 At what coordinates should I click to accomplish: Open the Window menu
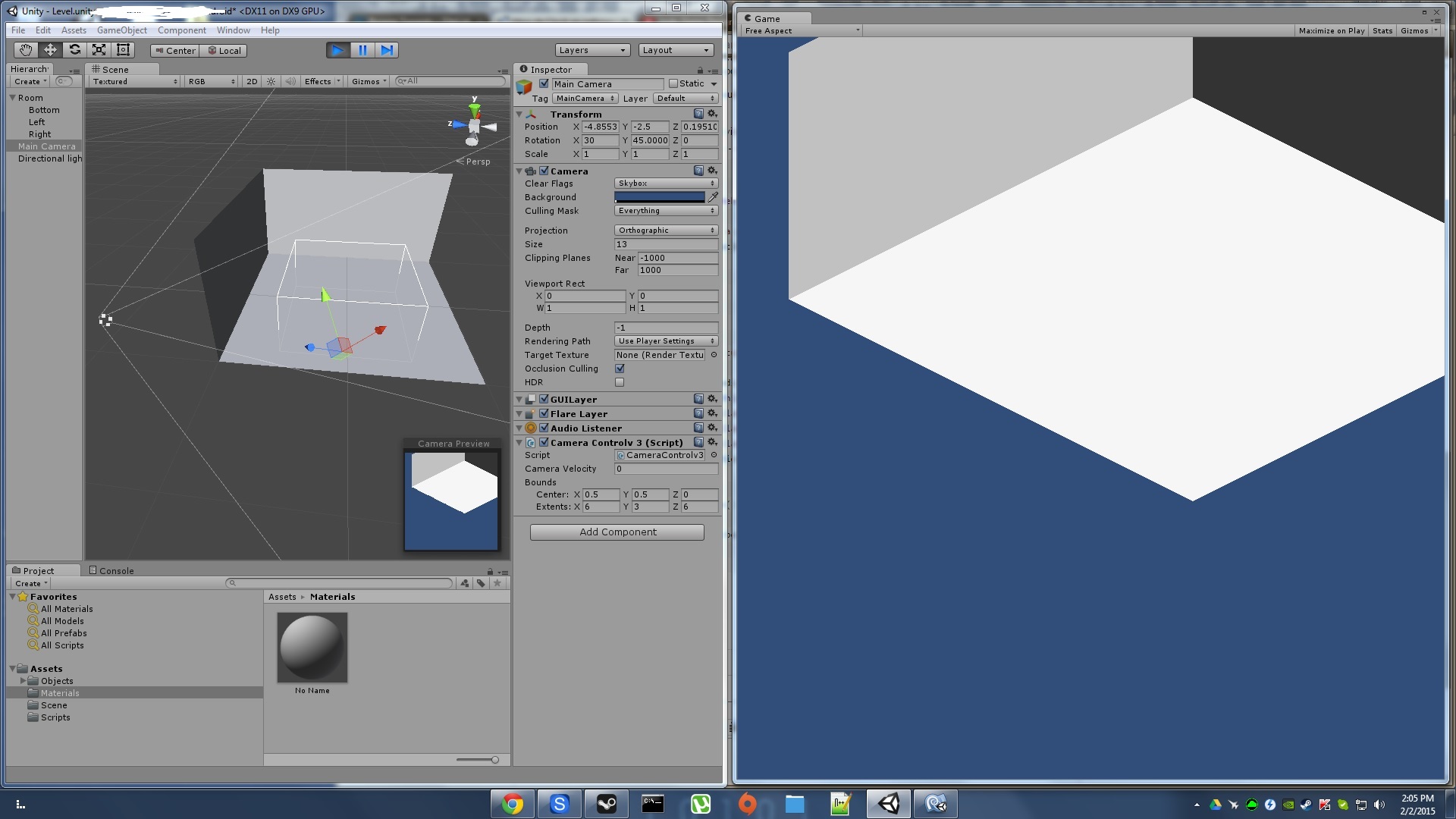click(x=234, y=30)
